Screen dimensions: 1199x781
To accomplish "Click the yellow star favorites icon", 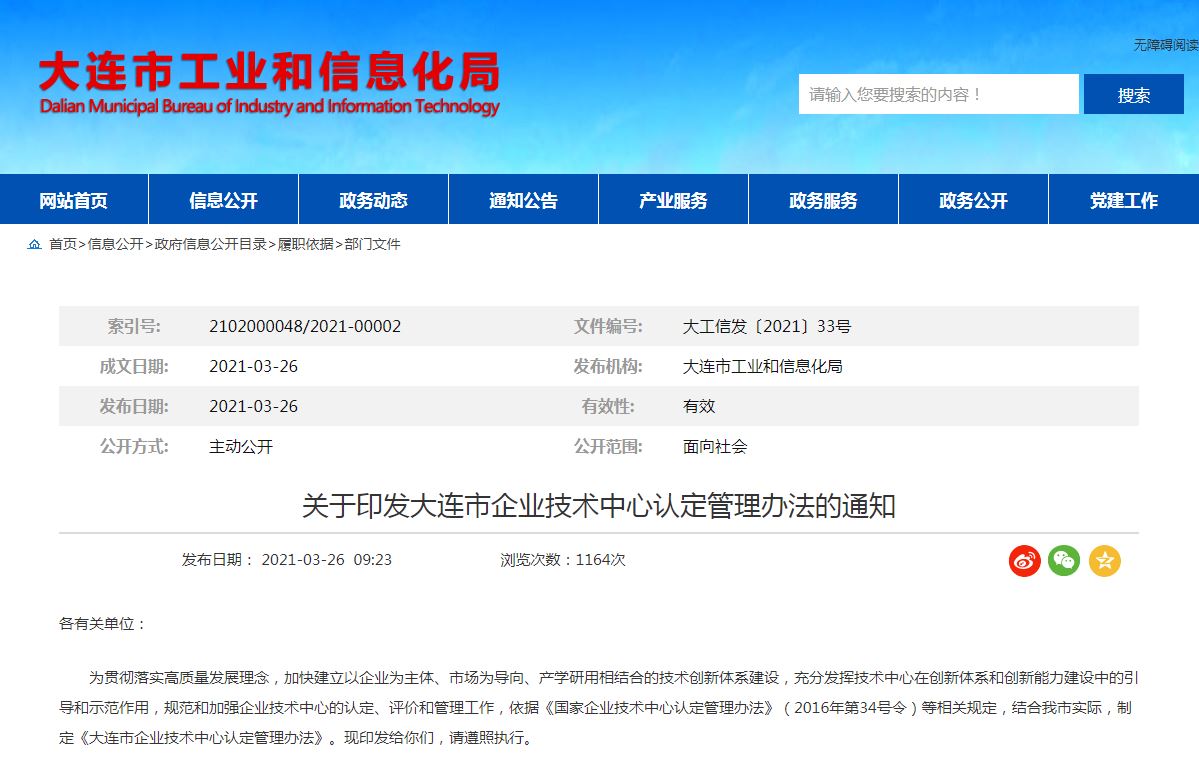I will point(1104,561).
